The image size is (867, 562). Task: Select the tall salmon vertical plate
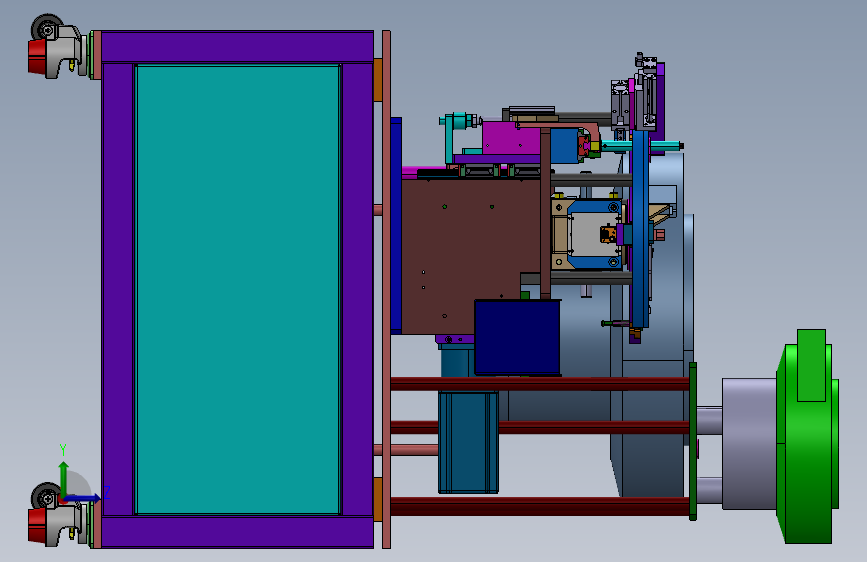(x=387, y=289)
